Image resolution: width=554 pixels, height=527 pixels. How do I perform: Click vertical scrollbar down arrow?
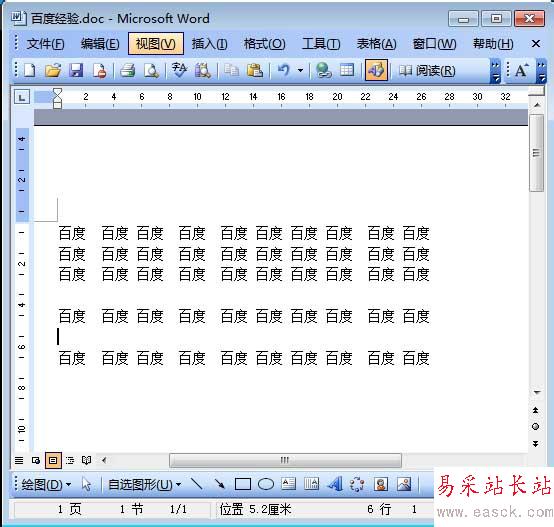tap(537, 392)
